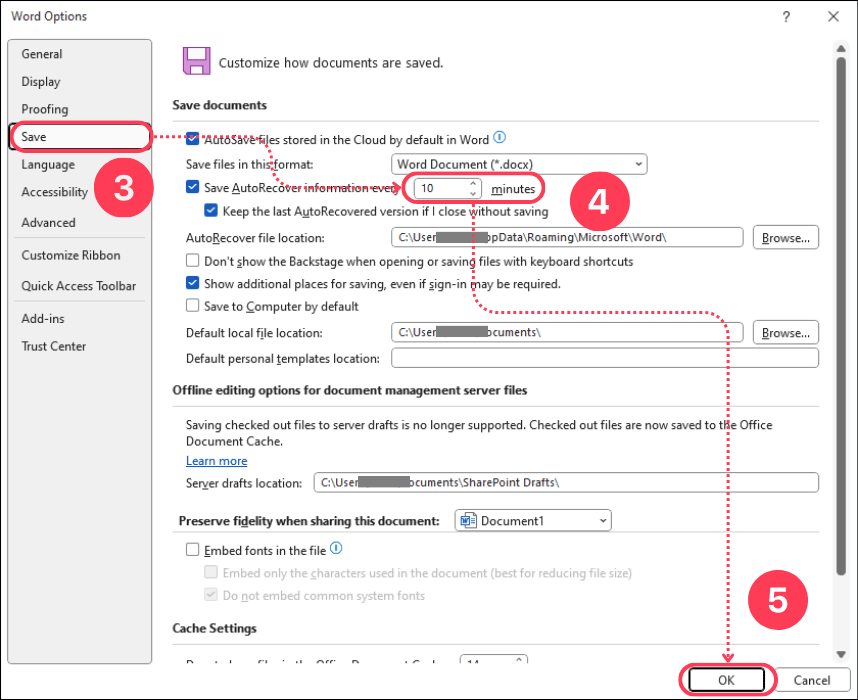Click the Learn more link
Viewport: 858px width, 700px height.
pos(216,461)
